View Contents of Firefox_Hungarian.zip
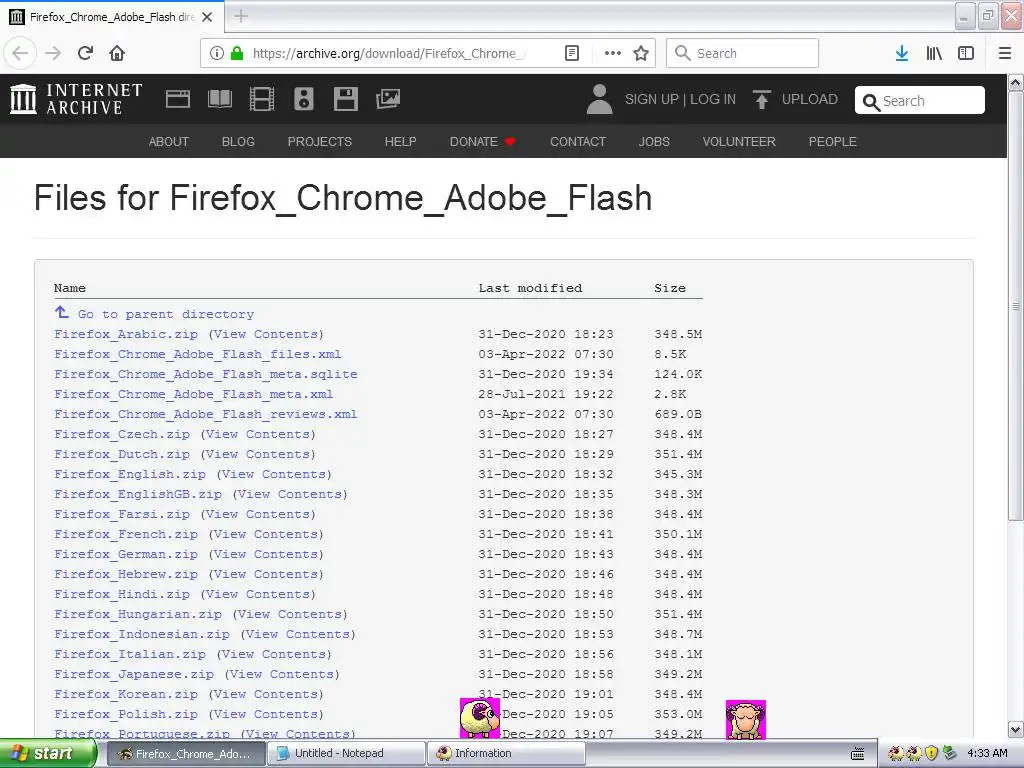This screenshot has height=768, width=1024. 290,615
